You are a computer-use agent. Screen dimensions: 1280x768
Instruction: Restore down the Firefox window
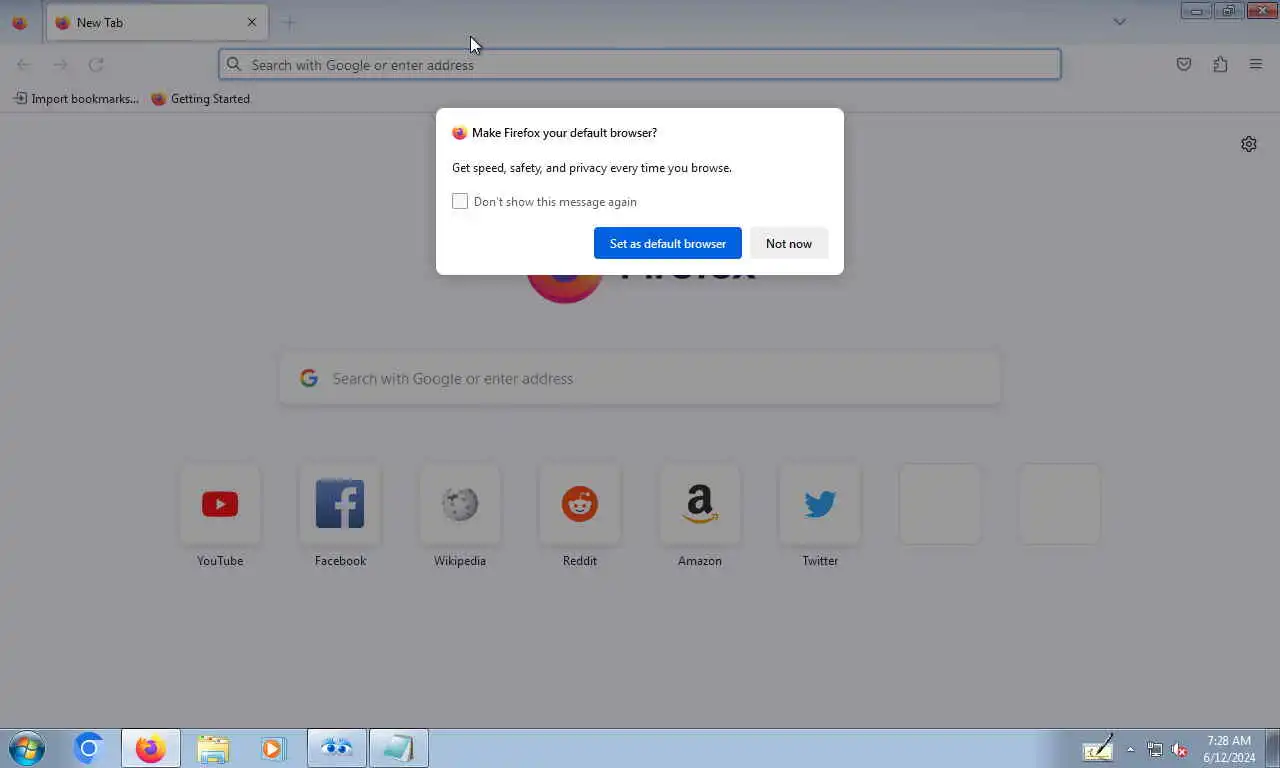click(1229, 11)
